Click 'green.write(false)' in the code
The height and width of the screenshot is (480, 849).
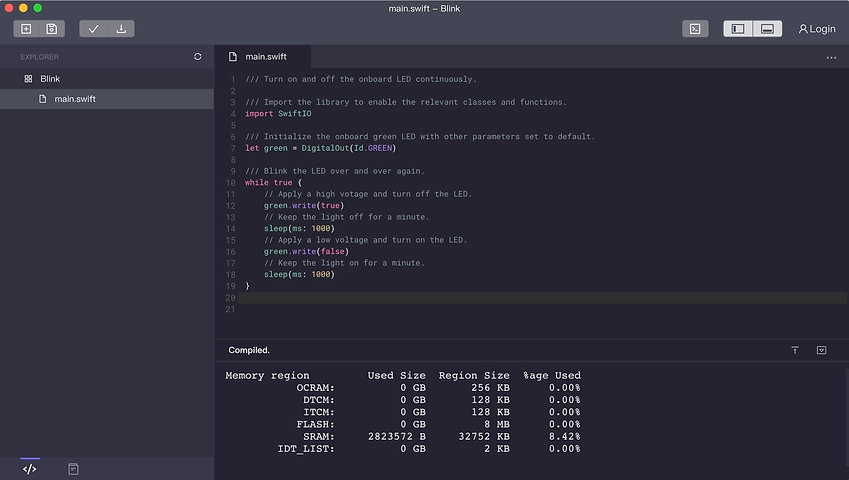point(306,252)
